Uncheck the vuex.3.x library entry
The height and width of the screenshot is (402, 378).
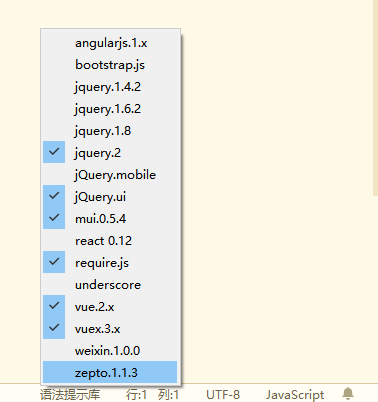tap(110, 329)
